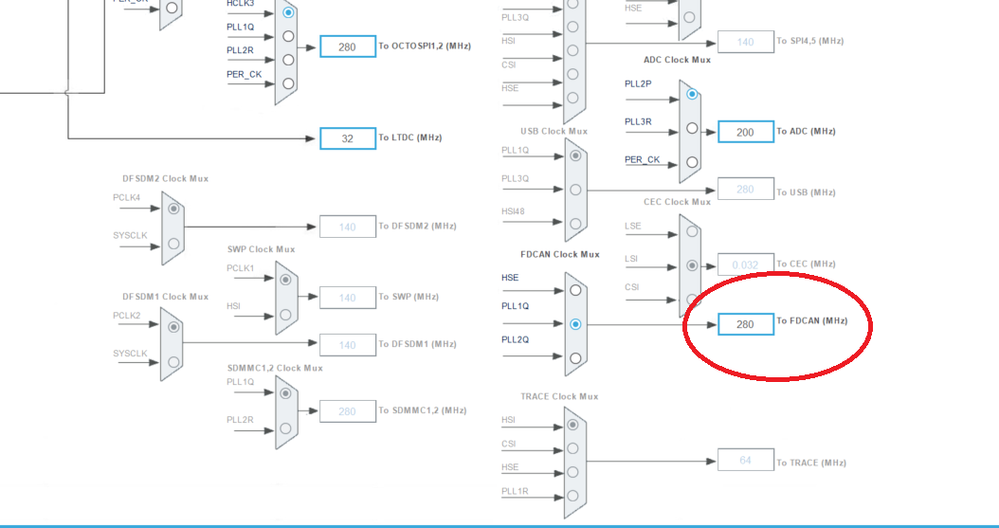Click the 'DFSDM2 Clock Mux' title
999x528 pixels.
pyautogui.click(x=165, y=178)
